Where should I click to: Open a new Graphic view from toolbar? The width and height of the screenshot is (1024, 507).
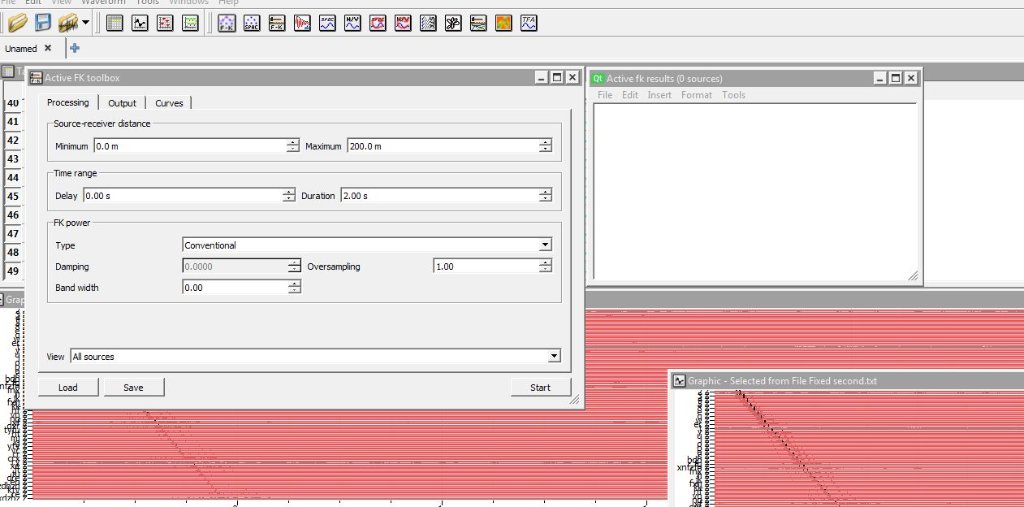pos(140,24)
